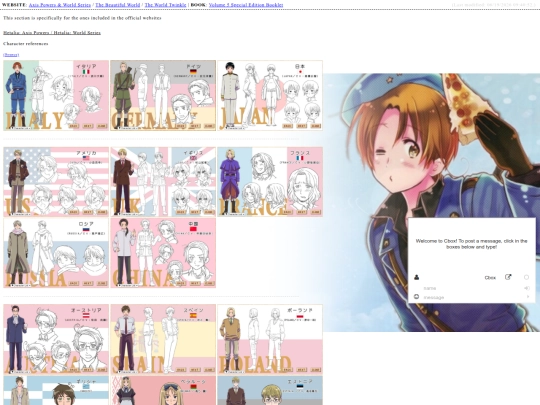540x405 pixels.
Task: Click the Cbox refresh circle icon
Action: tap(526, 277)
